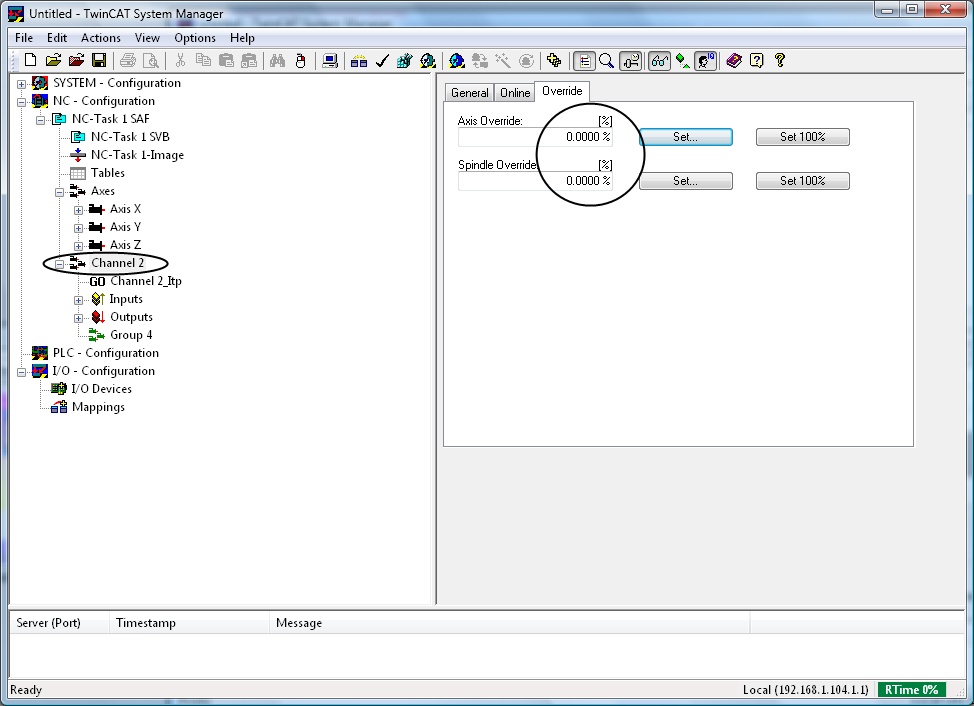Toggle the glasses watch button

[659, 60]
